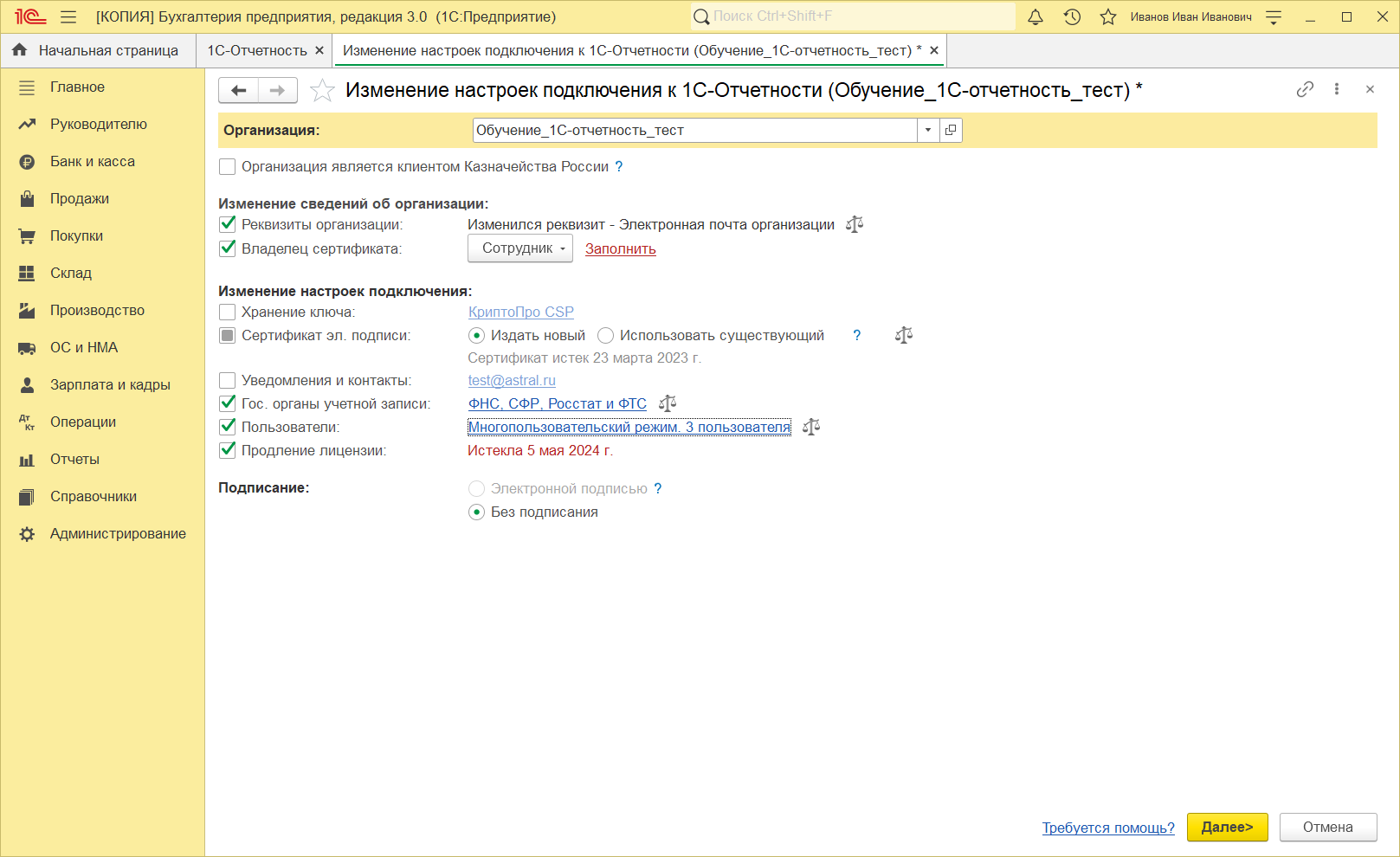Open the main menu hamburger icon
The image size is (1400, 857).
click(x=68, y=17)
